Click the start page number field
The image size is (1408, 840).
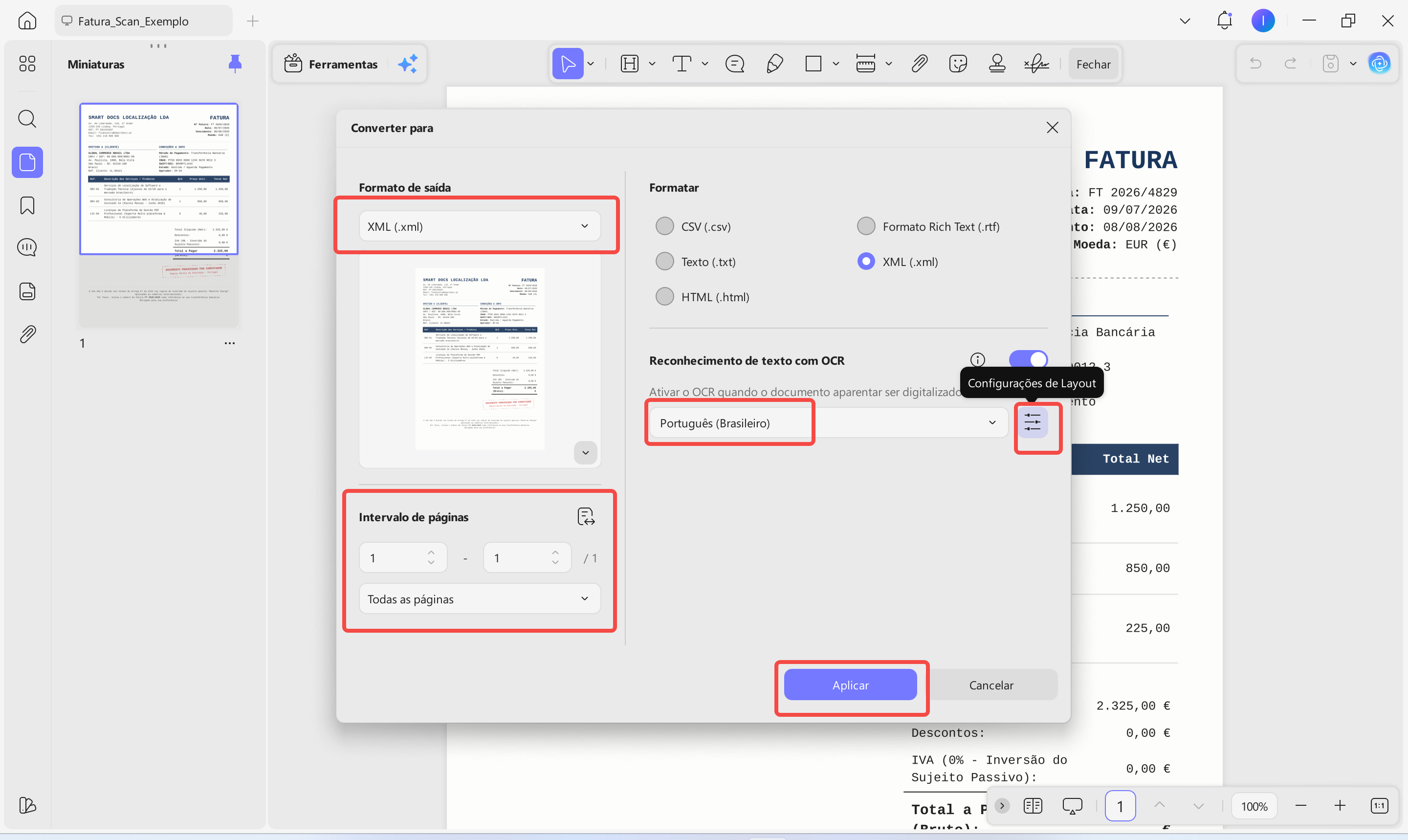pos(403,557)
